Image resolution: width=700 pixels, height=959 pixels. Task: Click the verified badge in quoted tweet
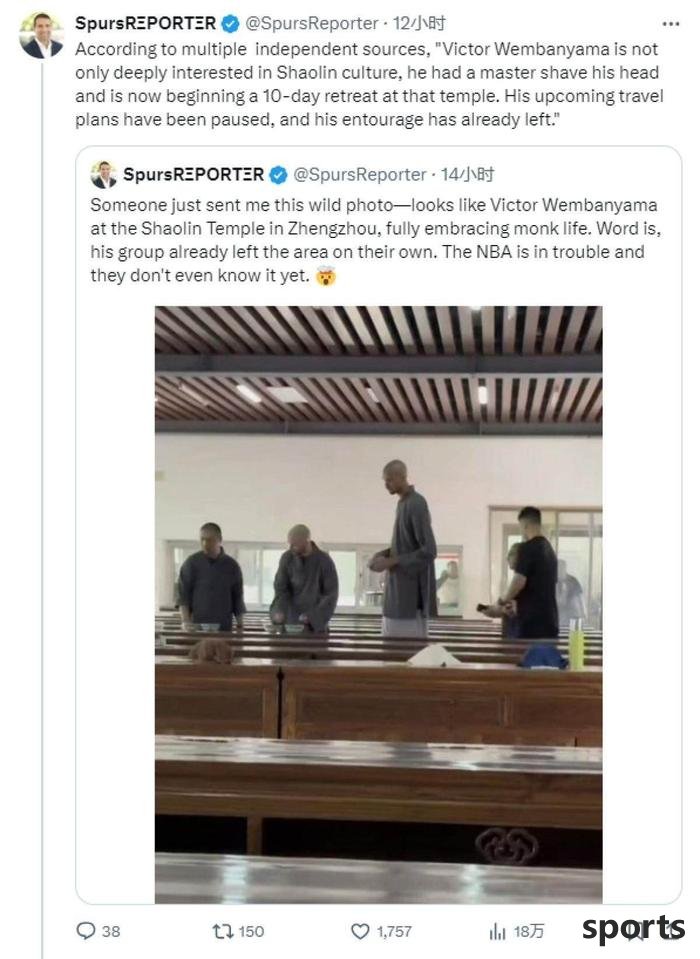[278, 175]
